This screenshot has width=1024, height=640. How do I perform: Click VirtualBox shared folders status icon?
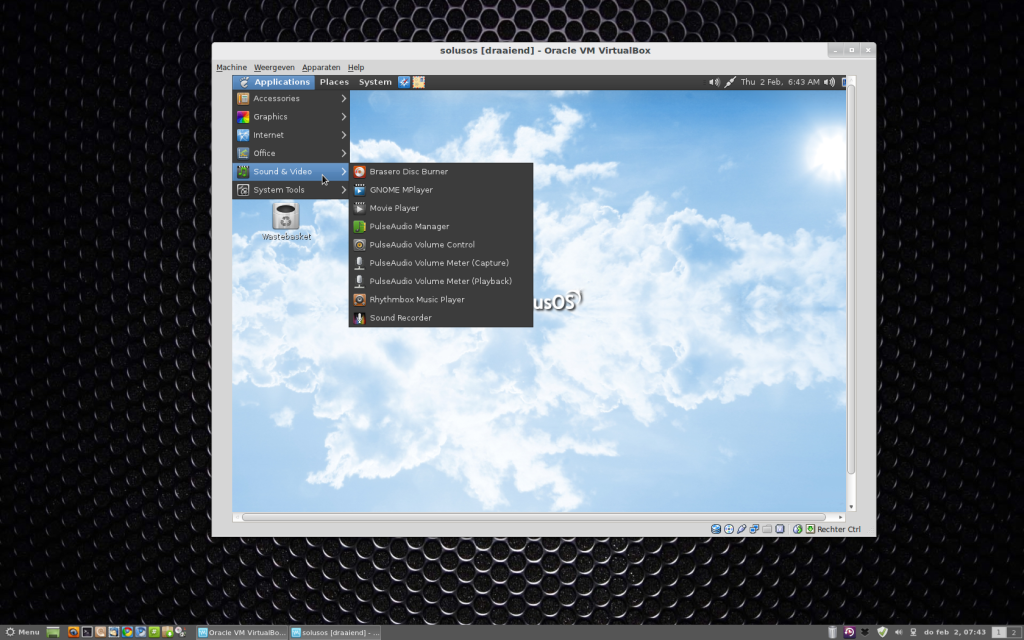[x=767, y=529]
